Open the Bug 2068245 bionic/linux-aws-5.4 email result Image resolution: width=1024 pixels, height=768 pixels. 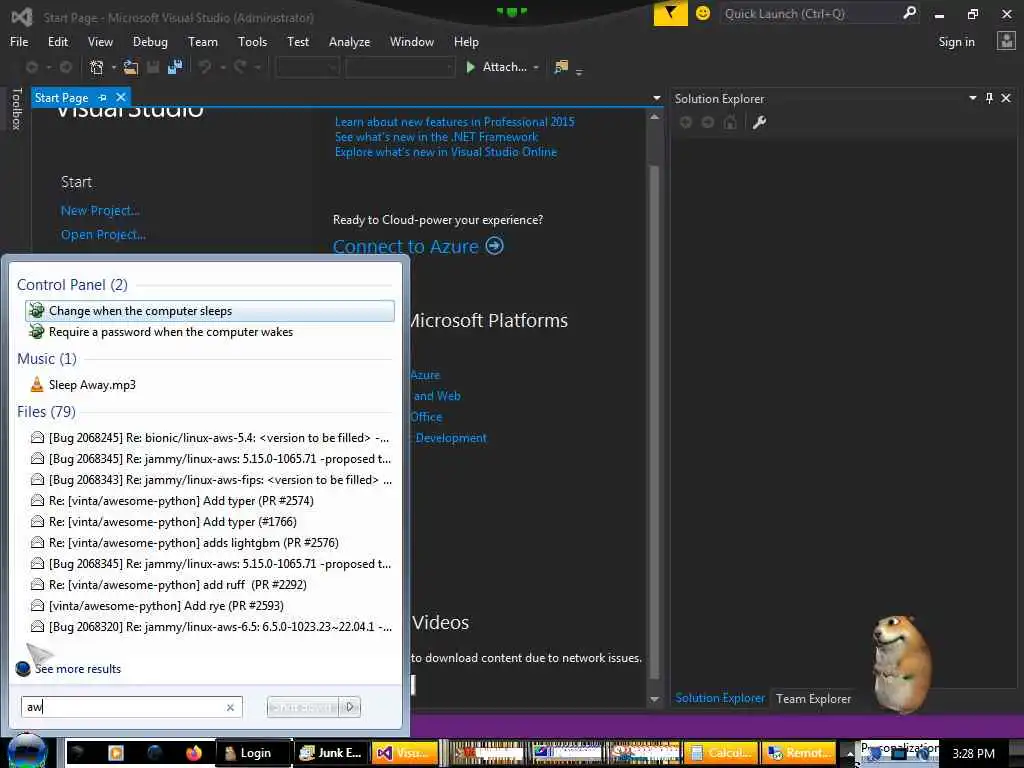[211, 438]
